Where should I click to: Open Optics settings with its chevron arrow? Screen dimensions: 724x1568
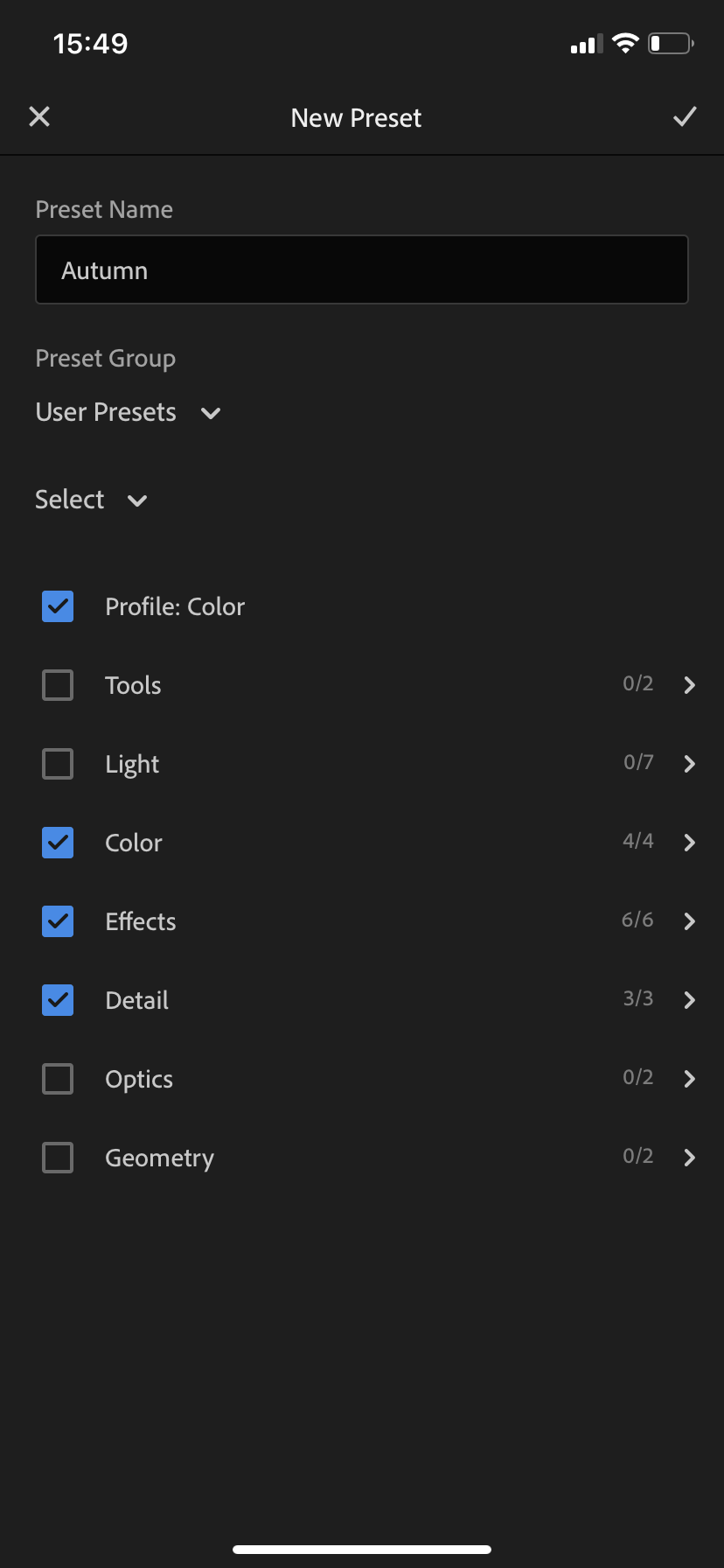[x=690, y=1079]
